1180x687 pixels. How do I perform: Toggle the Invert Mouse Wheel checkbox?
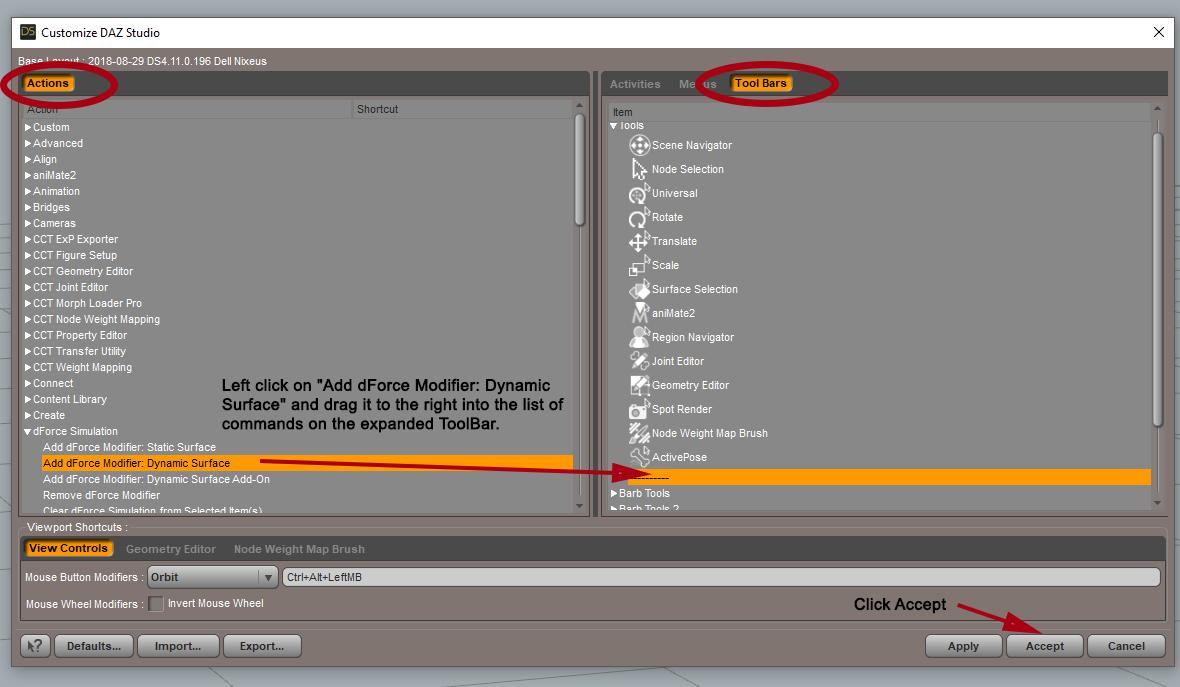tap(156, 603)
